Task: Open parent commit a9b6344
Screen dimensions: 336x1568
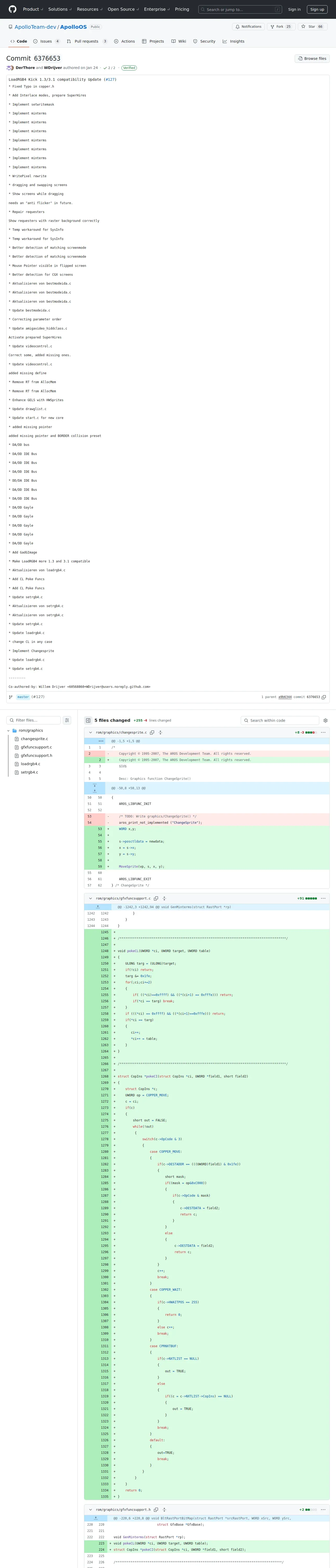Action: 285,697
